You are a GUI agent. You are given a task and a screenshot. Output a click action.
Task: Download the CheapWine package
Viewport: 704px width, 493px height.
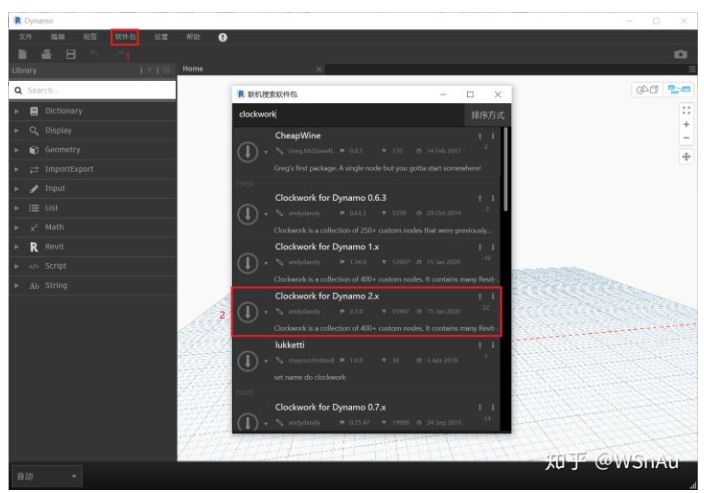point(247,152)
